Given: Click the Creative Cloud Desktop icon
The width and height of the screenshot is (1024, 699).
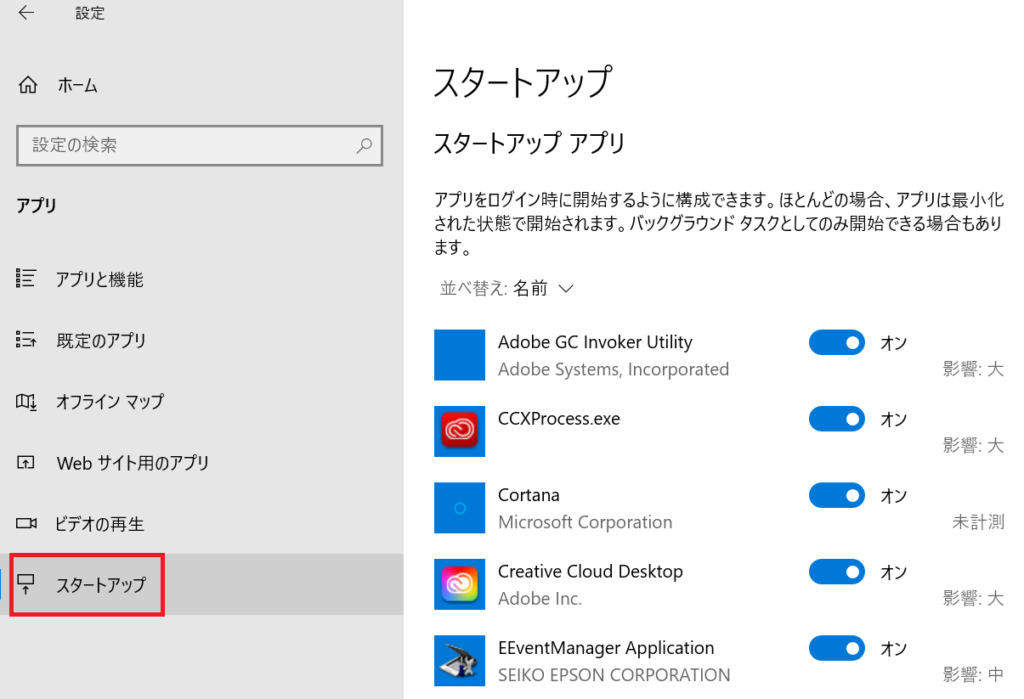Looking at the screenshot, I should tap(459, 584).
